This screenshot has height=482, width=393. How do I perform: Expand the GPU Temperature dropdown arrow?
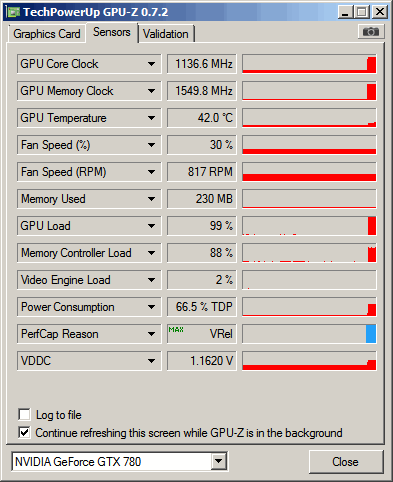[151, 118]
